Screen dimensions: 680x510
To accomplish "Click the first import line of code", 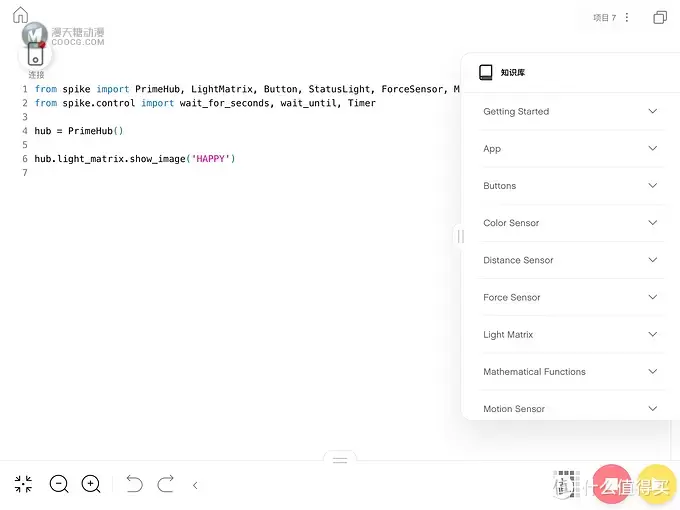I will [247, 89].
